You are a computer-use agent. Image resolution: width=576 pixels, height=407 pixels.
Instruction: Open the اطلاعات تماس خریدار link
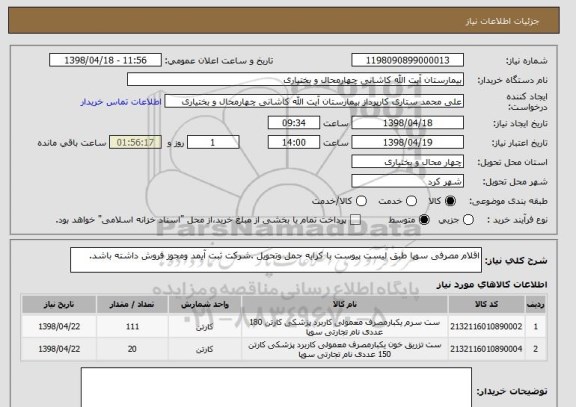121,102
